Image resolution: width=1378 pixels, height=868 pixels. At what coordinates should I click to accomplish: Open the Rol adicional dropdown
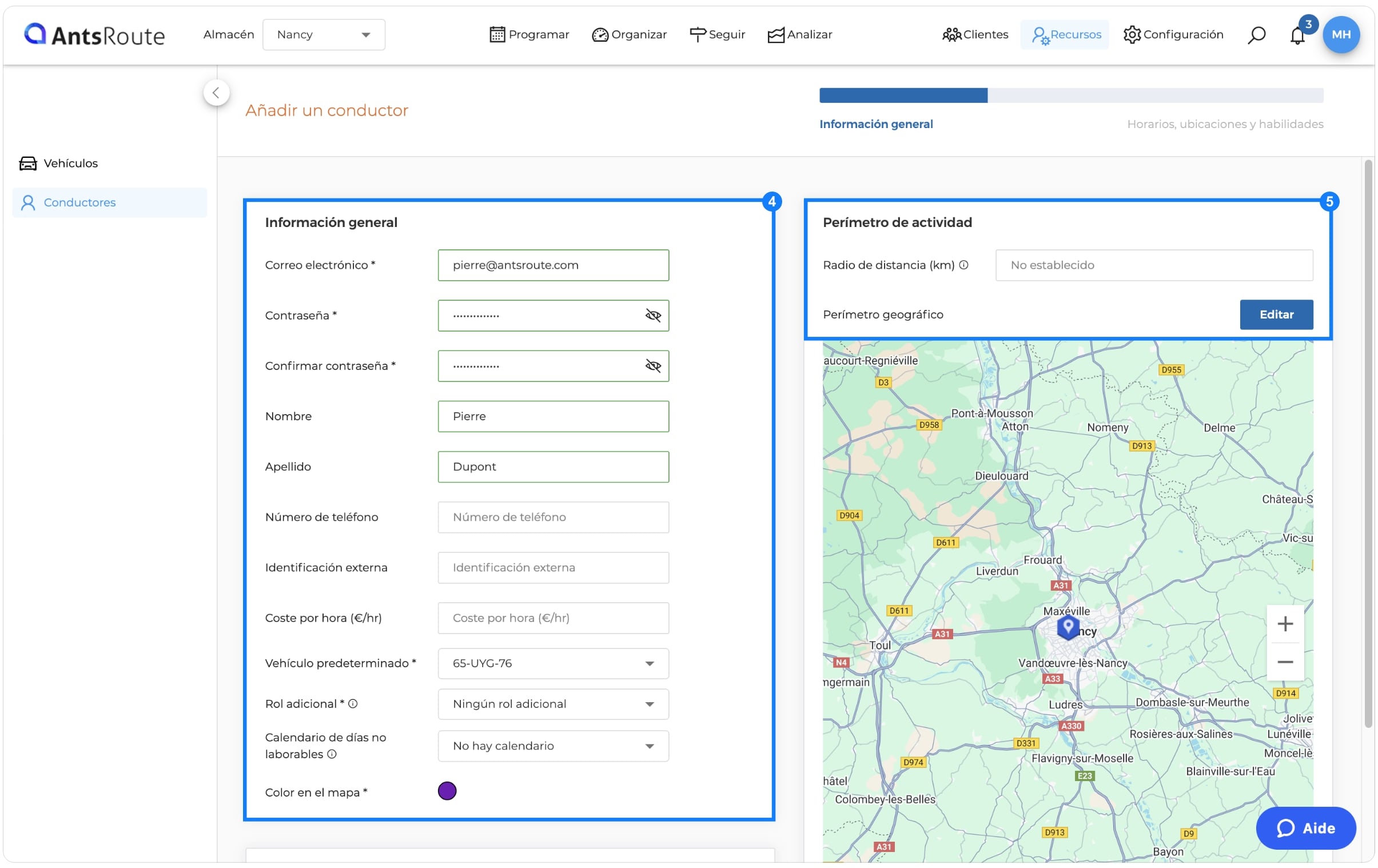(553, 704)
